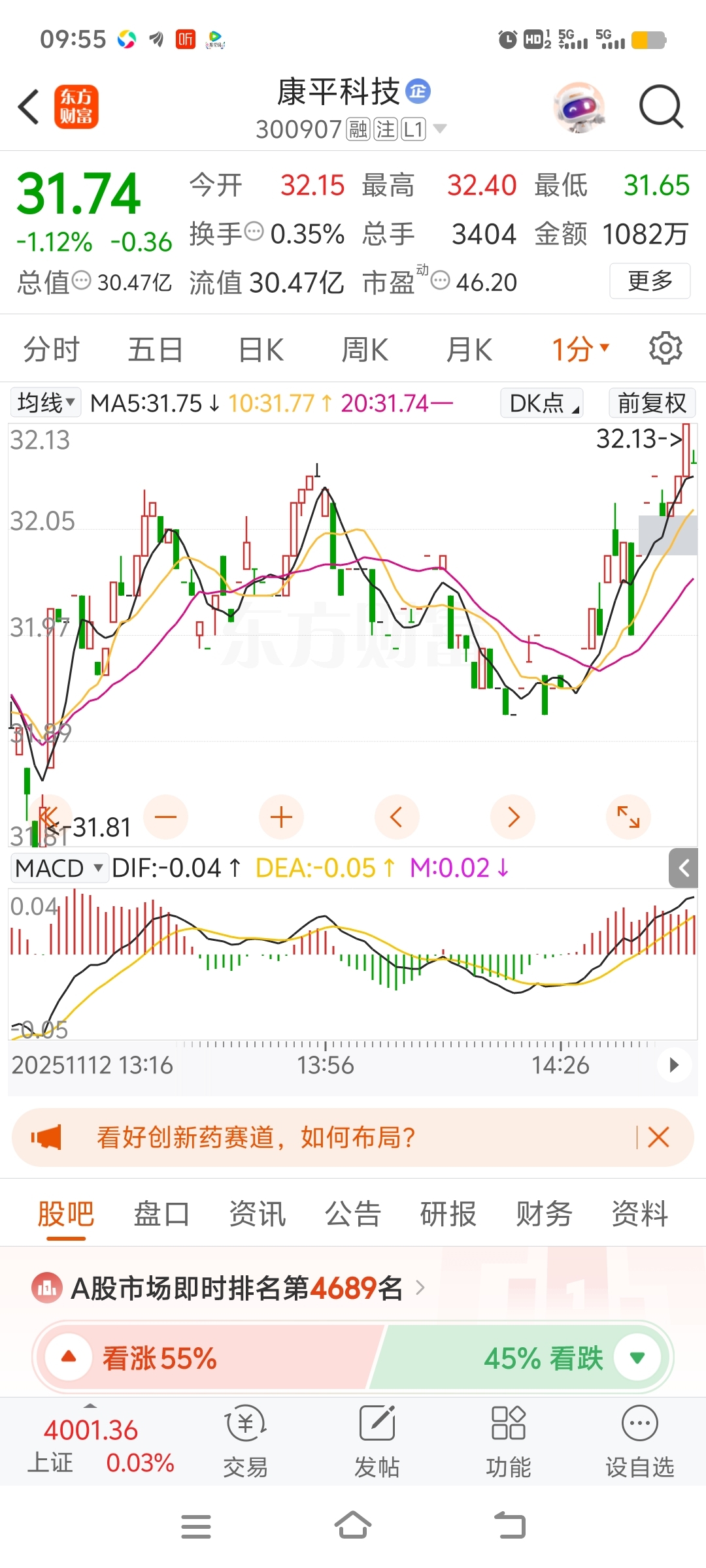The width and height of the screenshot is (706, 1568).
Task: Tap Android recent apps menu button
Action: (196, 1527)
